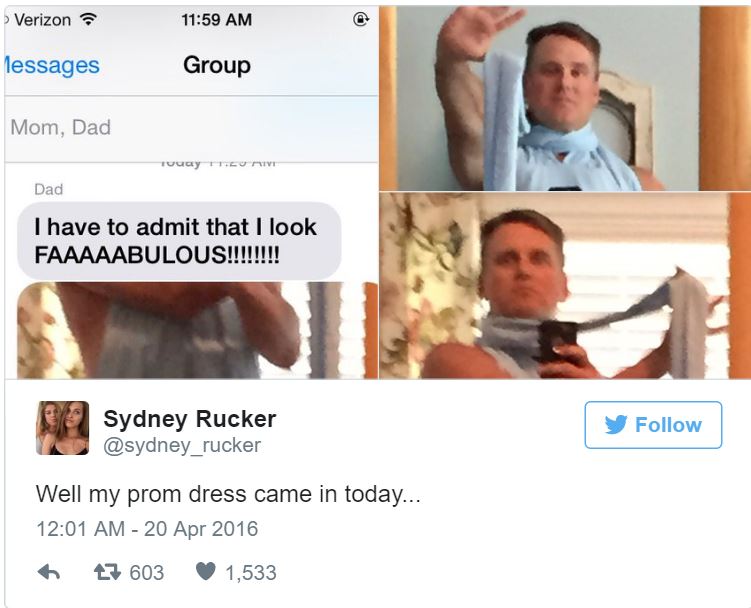Viewport: 751px width, 608px height.
Task: Open the tweet timestamp 12:01 AM - 20 Apr 2016
Action: coord(147,529)
